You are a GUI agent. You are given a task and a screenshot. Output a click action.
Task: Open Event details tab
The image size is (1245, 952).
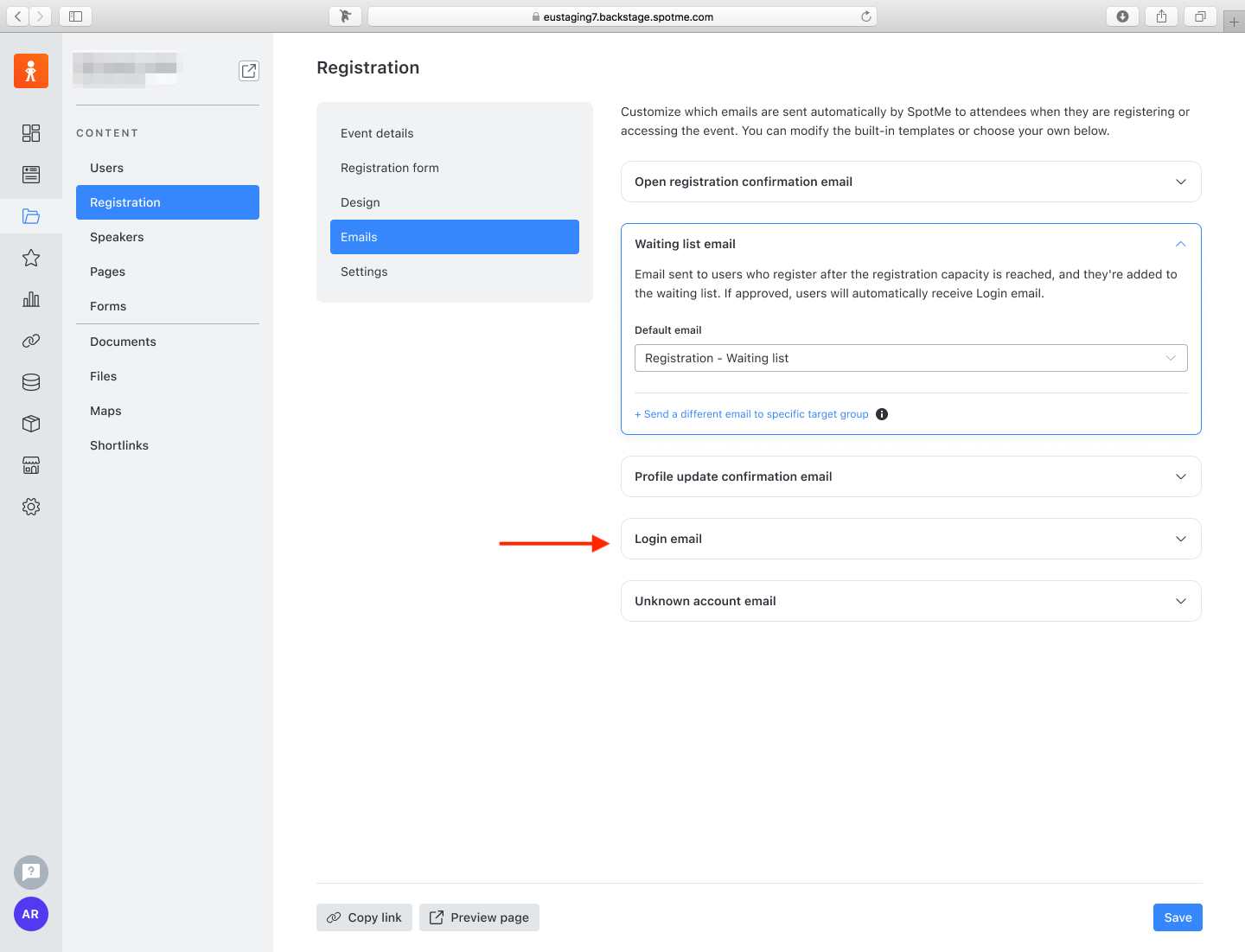tap(455, 133)
